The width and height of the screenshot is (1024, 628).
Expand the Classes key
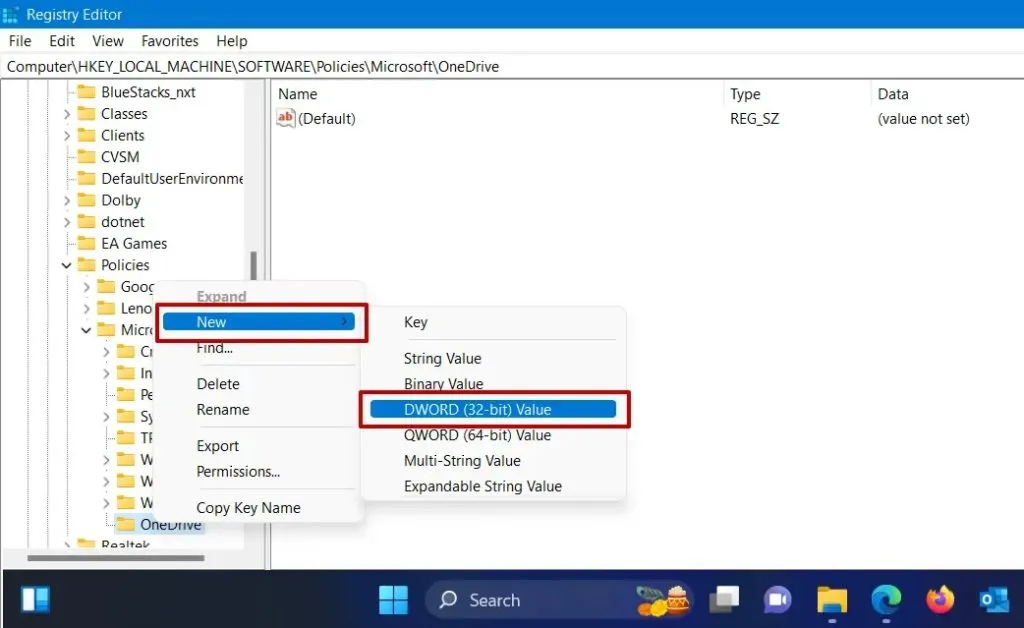[67, 114]
